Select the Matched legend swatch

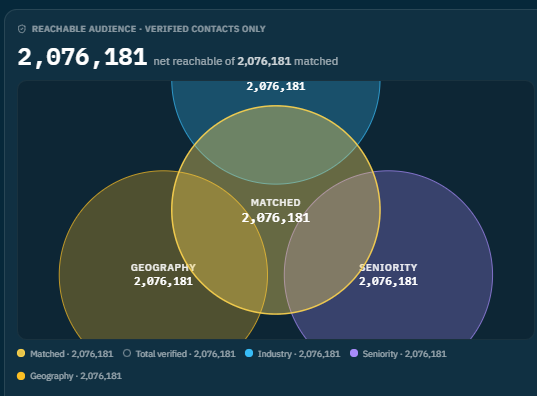[x=21, y=353]
